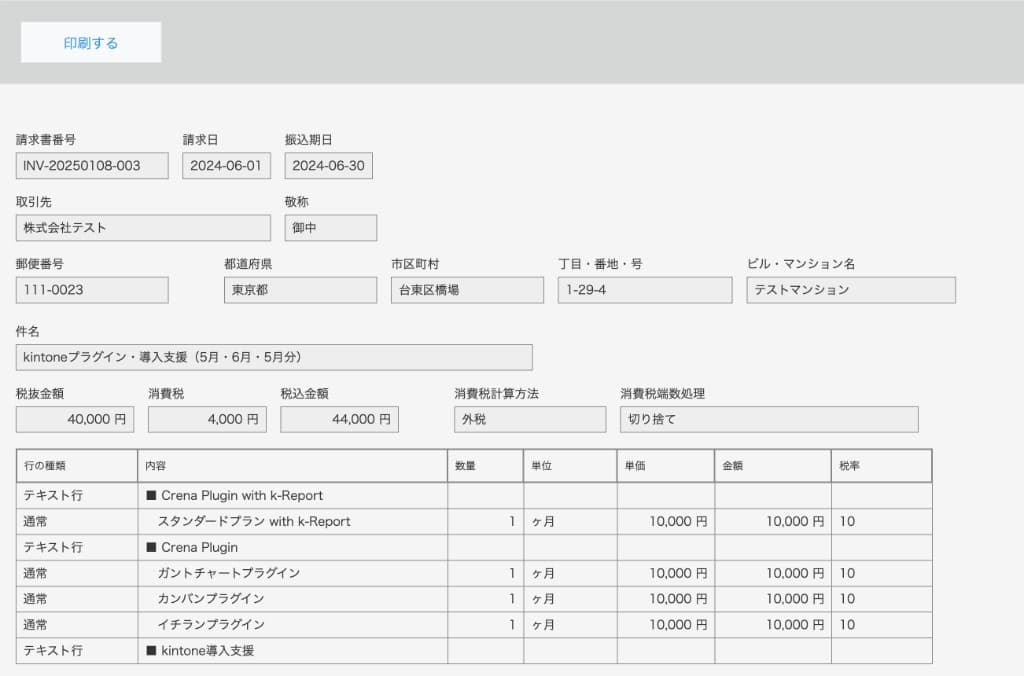The width and height of the screenshot is (1024, 676).
Task: Click 金額 10,000 円 in スタンダードプラン row
Action: [x=773, y=521]
